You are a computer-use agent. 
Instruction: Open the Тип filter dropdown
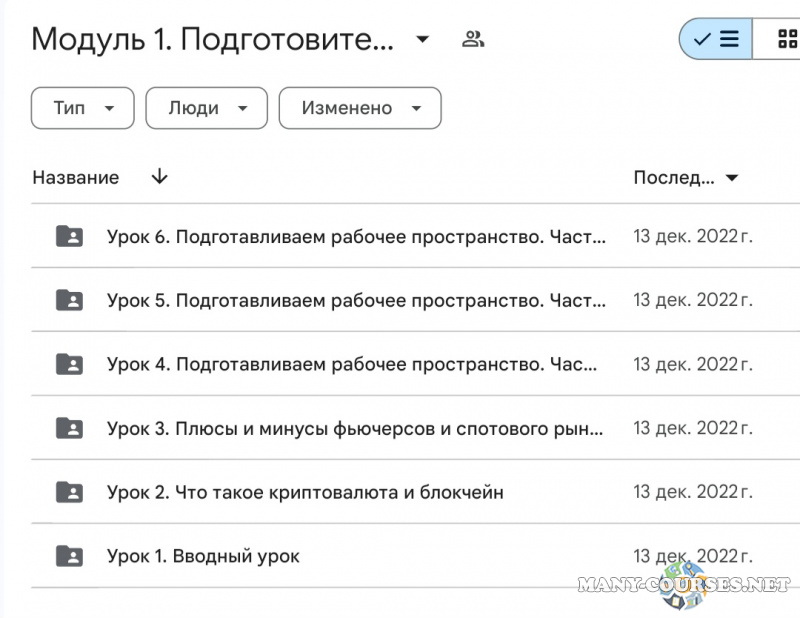click(82, 108)
